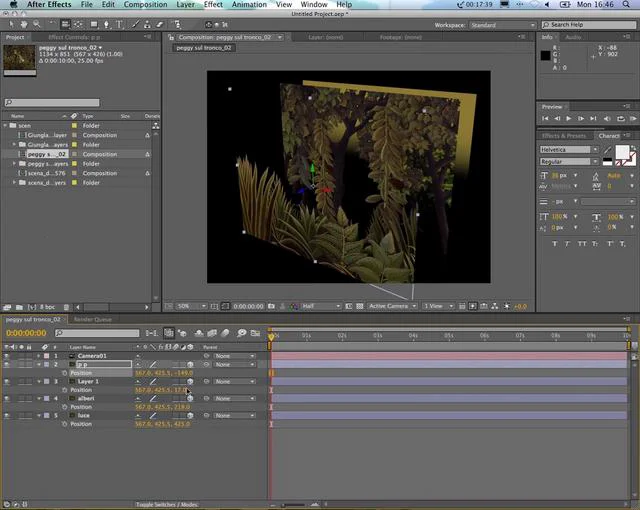Go to first frame in Preview
This screenshot has width=640, height=510.
pyautogui.click(x=544, y=119)
